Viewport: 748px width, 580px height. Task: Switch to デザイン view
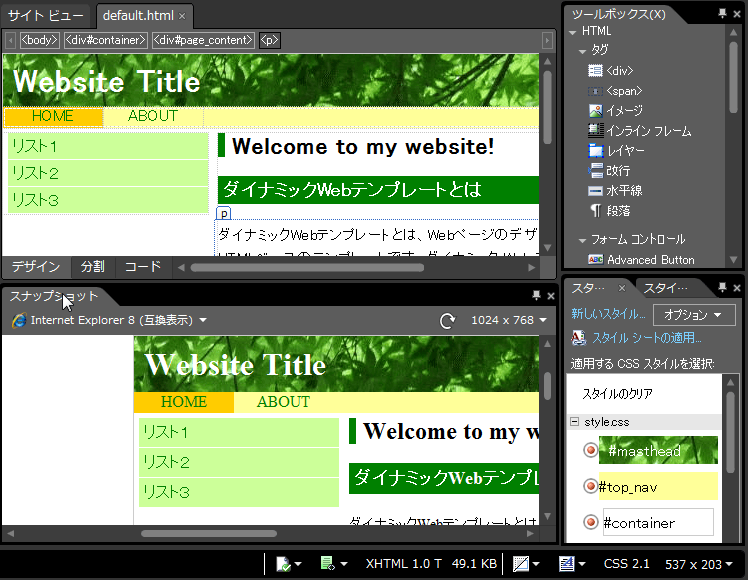36,267
